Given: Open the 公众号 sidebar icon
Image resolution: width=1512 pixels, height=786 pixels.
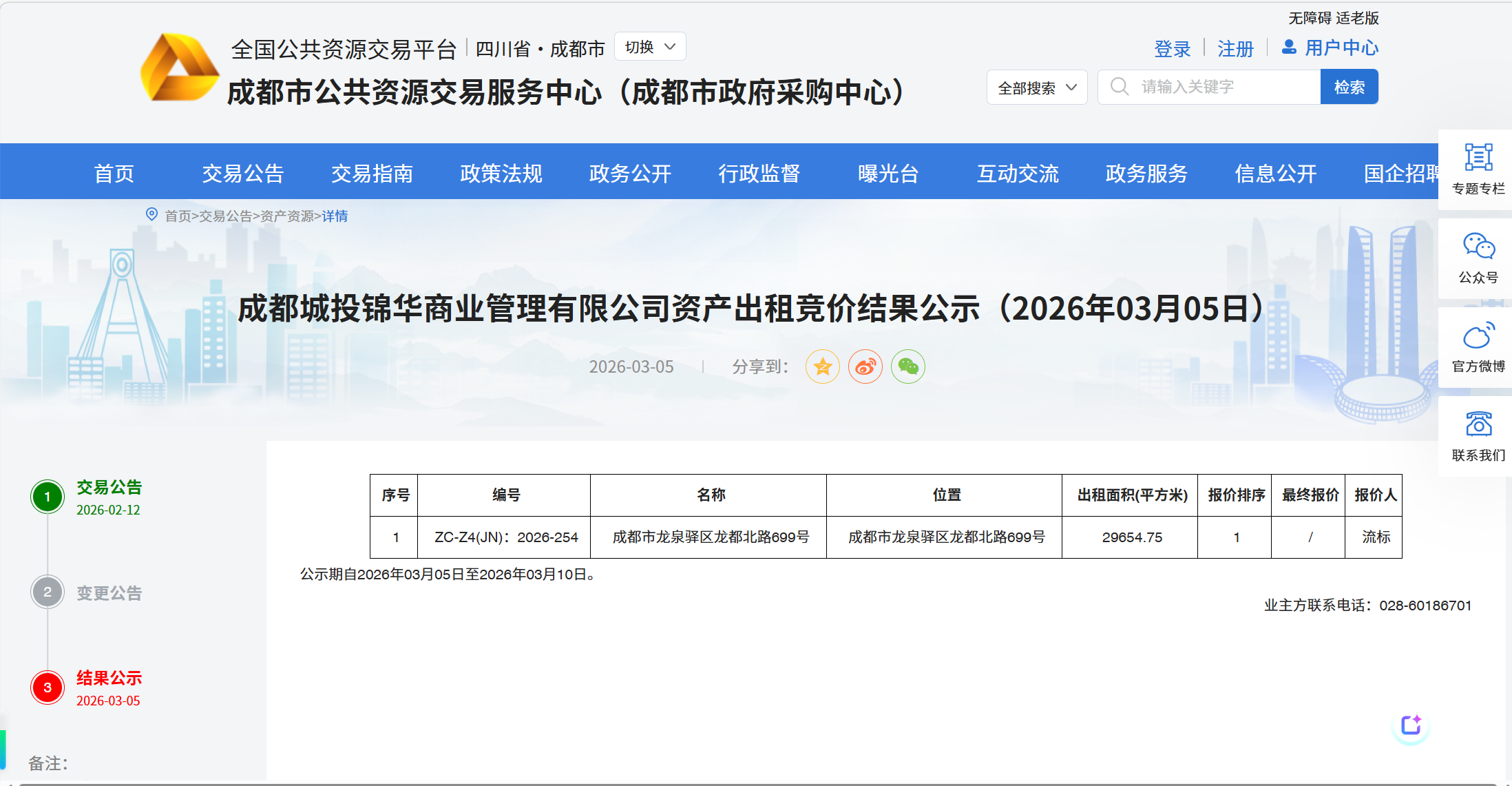Looking at the screenshot, I should click(1478, 247).
